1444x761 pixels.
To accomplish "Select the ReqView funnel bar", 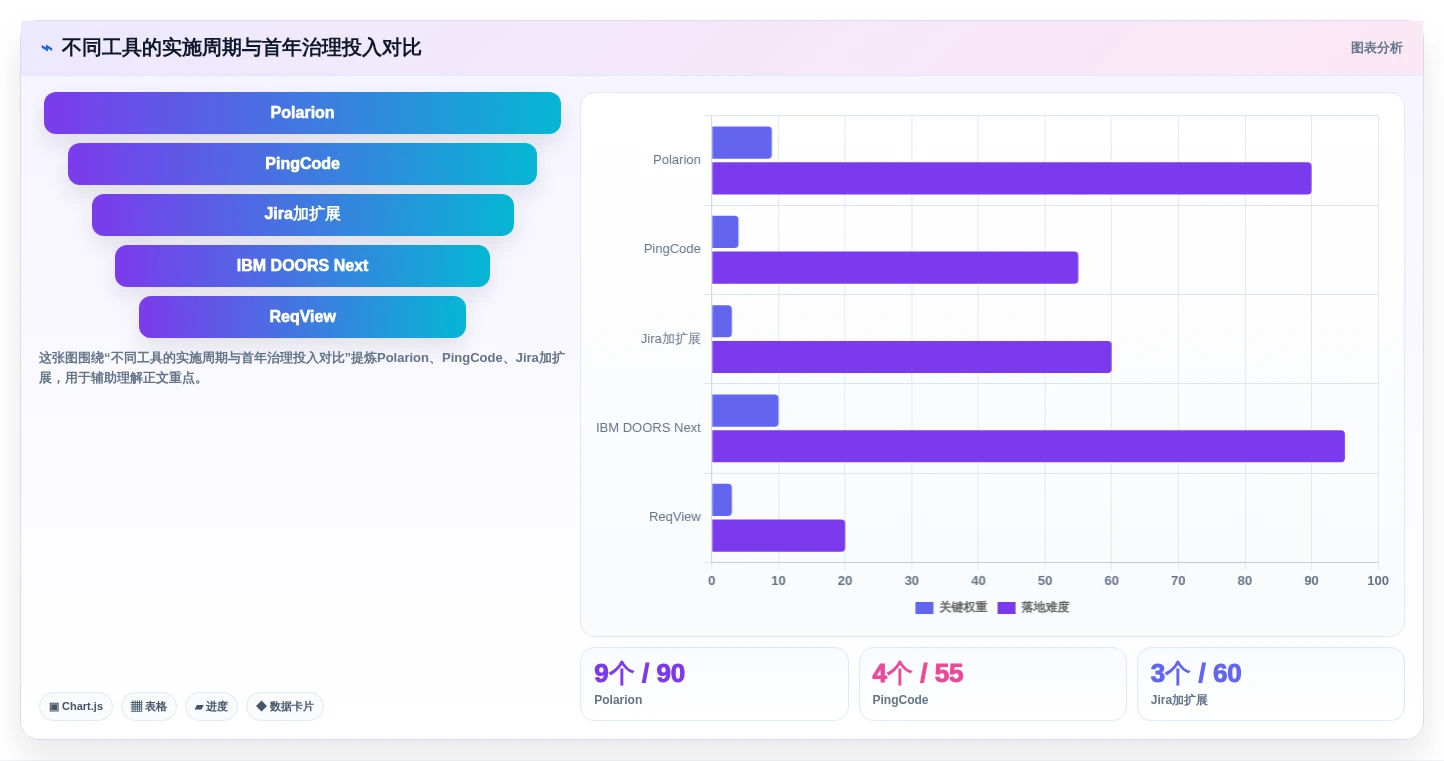I will 302,317.
